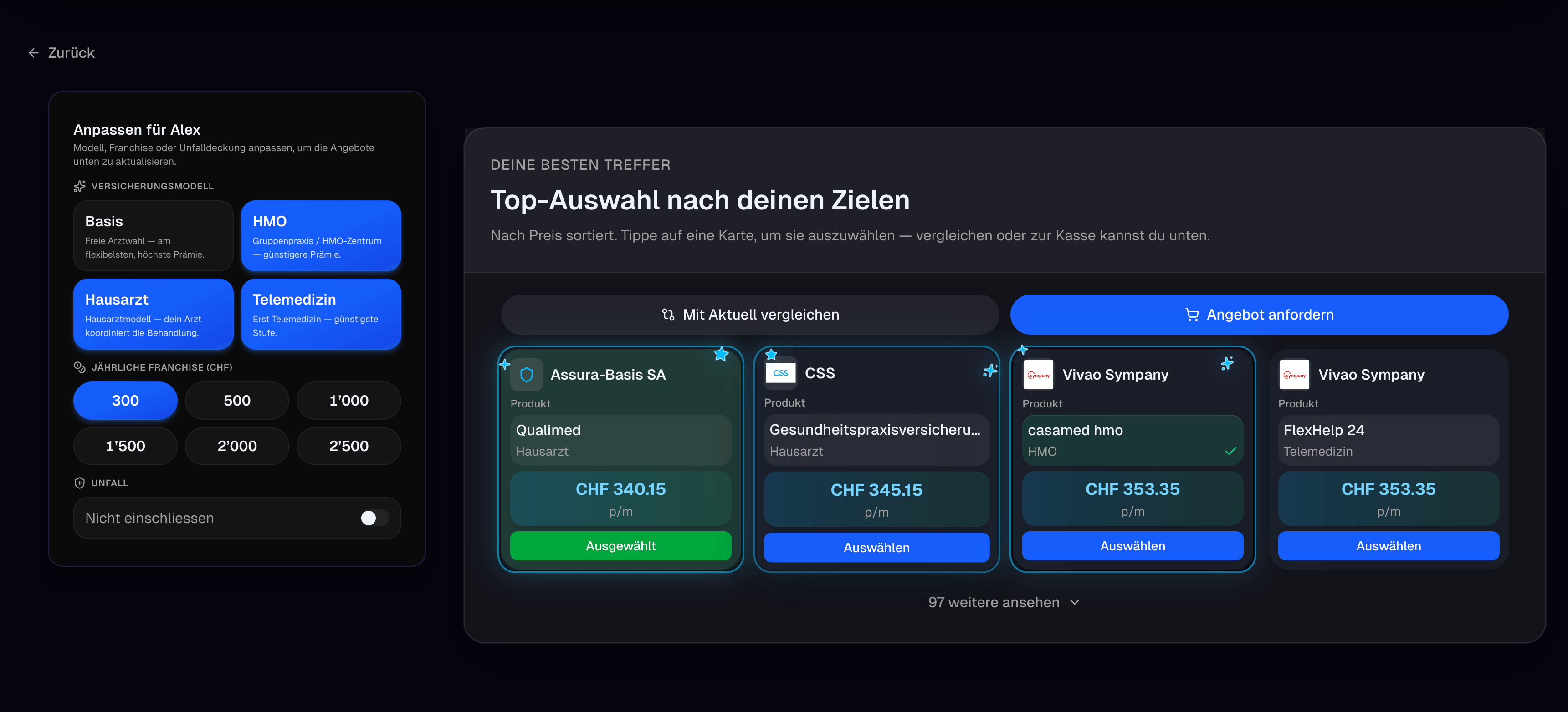Click the star badge on Assura-Basis card
Image resolution: width=1568 pixels, height=712 pixels.
[x=721, y=354]
